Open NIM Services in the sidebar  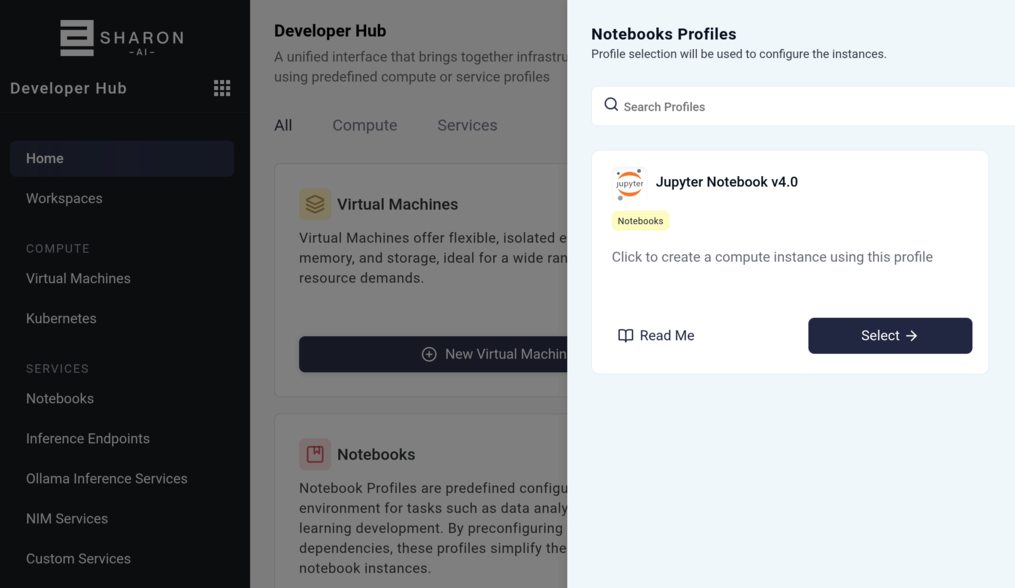(67, 519)
